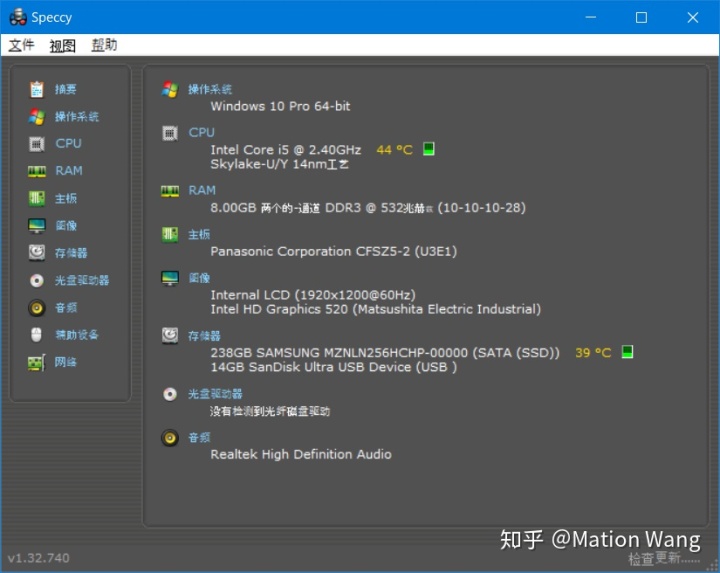Click the motherboard icon in summary panel
The height and width of the screenshot is (573, 720).
(170, 235)
